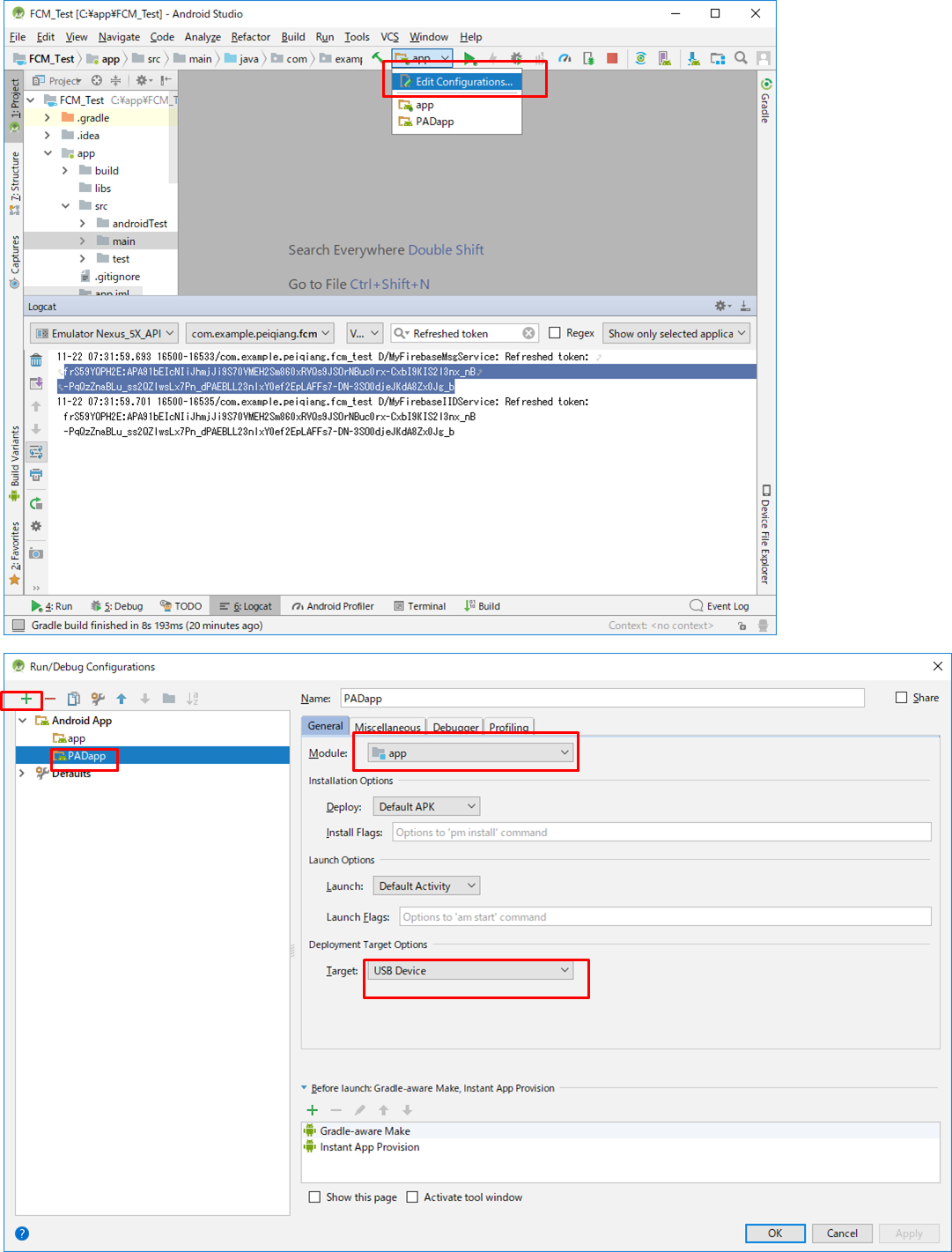Viewport: 952px width, 1252px height.
Task: Open Show only selected application dropdown
Action: (676, 333)
